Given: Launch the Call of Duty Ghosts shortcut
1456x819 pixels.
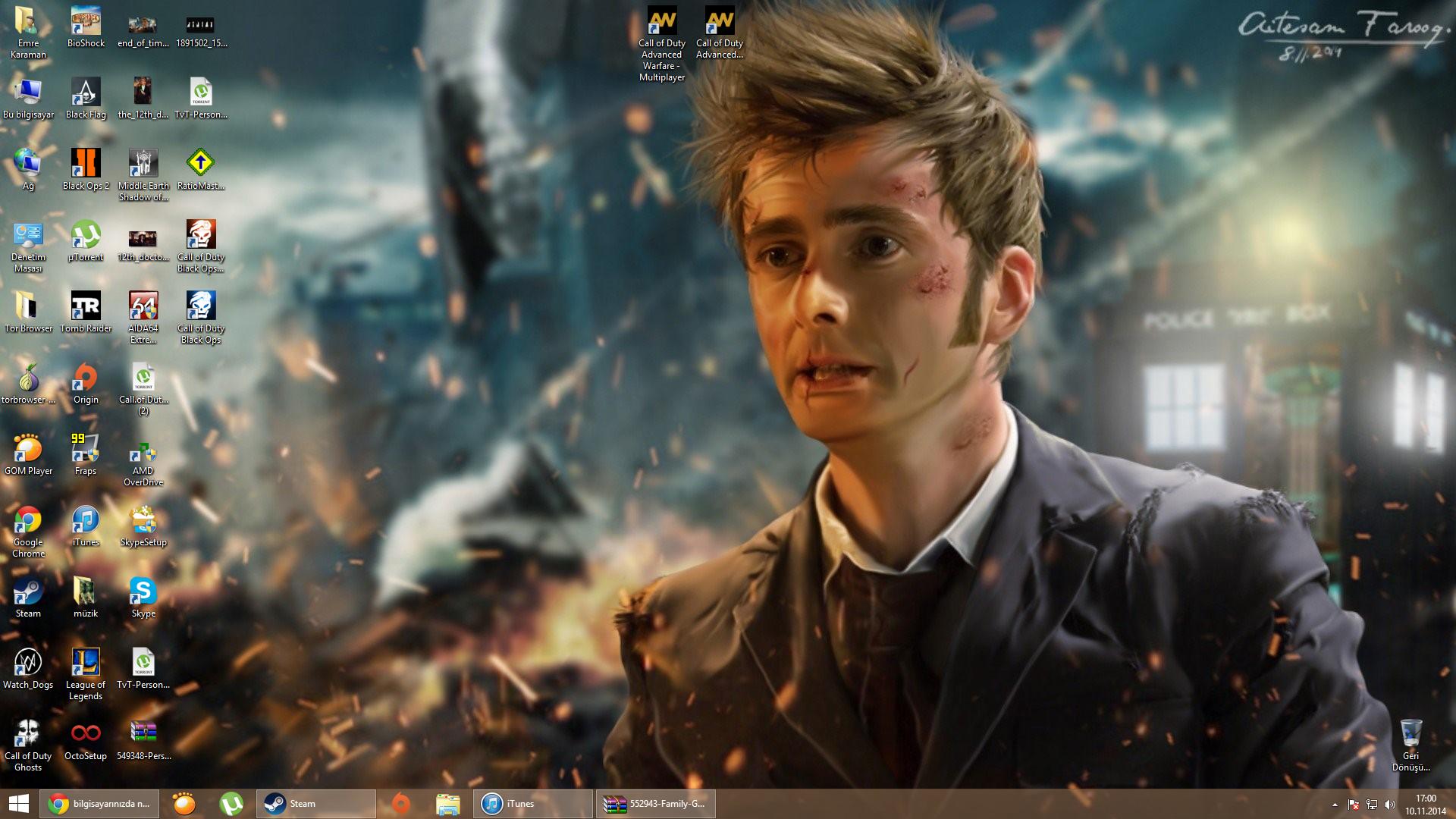Looking at the screenshot, I should tap(28, 745).
